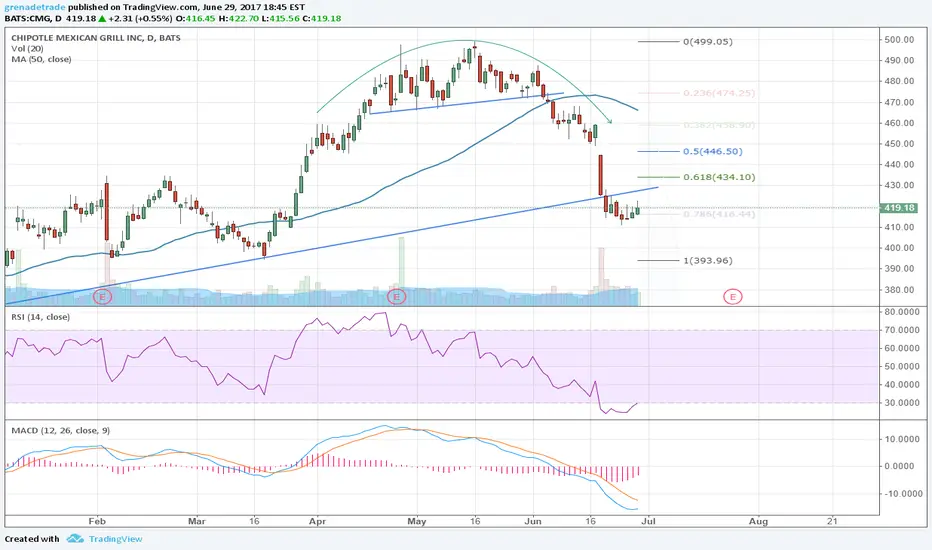Image resolution: width=932 pixels, height=550 pixels.
Task: Click the Fibonacci 0.786(416.44) level label
Action: 719,214
